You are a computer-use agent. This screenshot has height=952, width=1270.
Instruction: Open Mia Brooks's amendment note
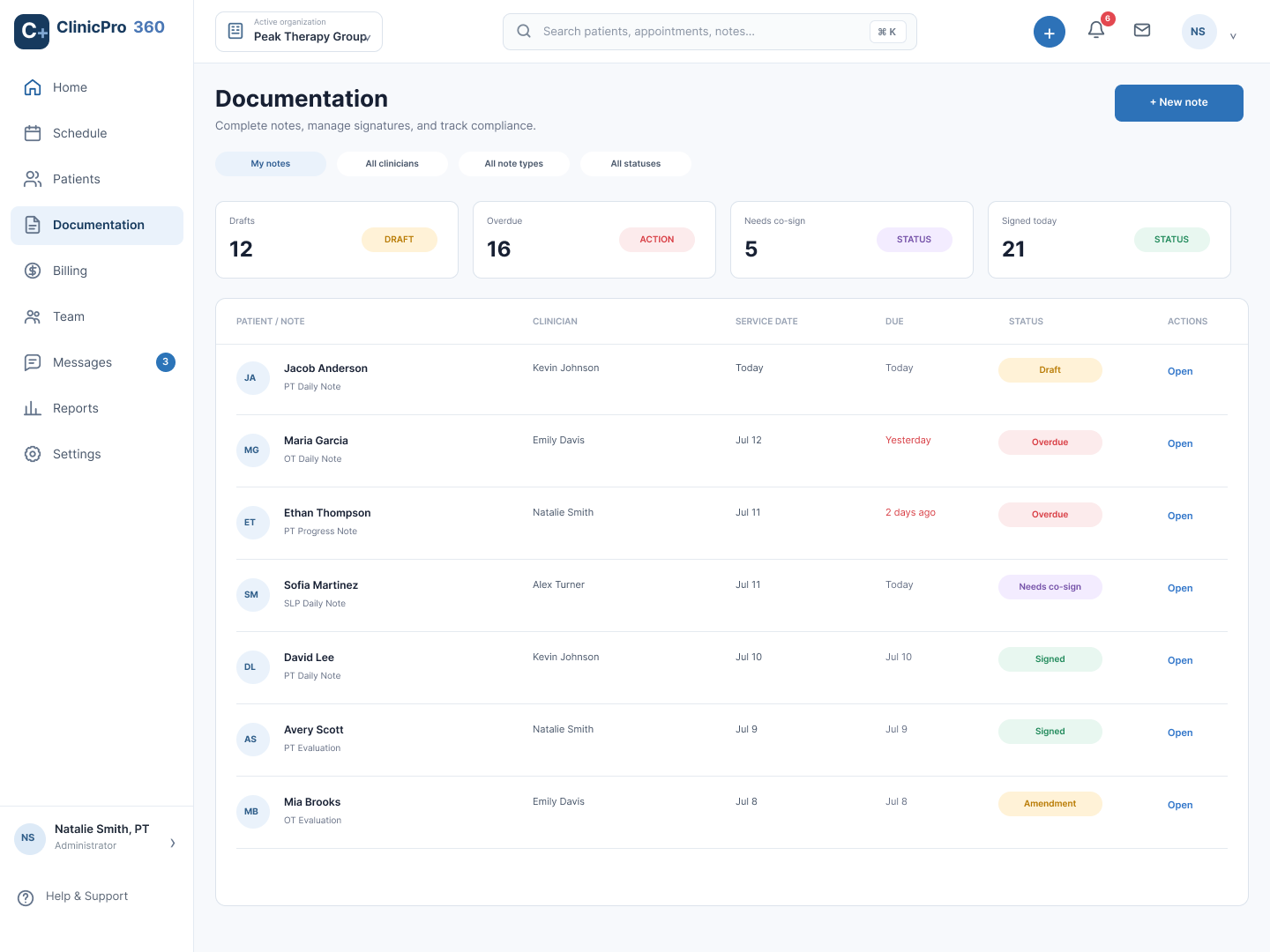click(x=1180, y=806)
